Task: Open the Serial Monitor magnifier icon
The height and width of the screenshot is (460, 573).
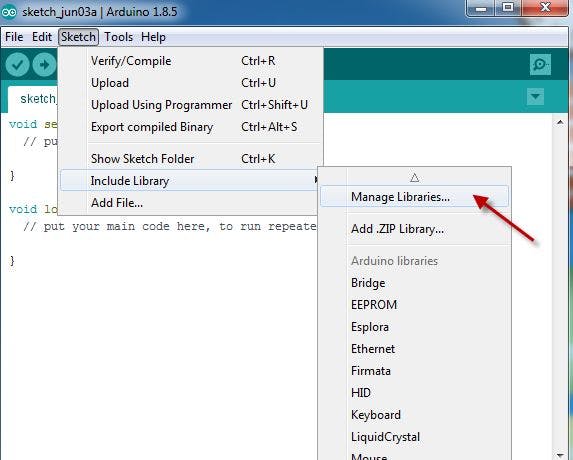Action: point(540,65)
